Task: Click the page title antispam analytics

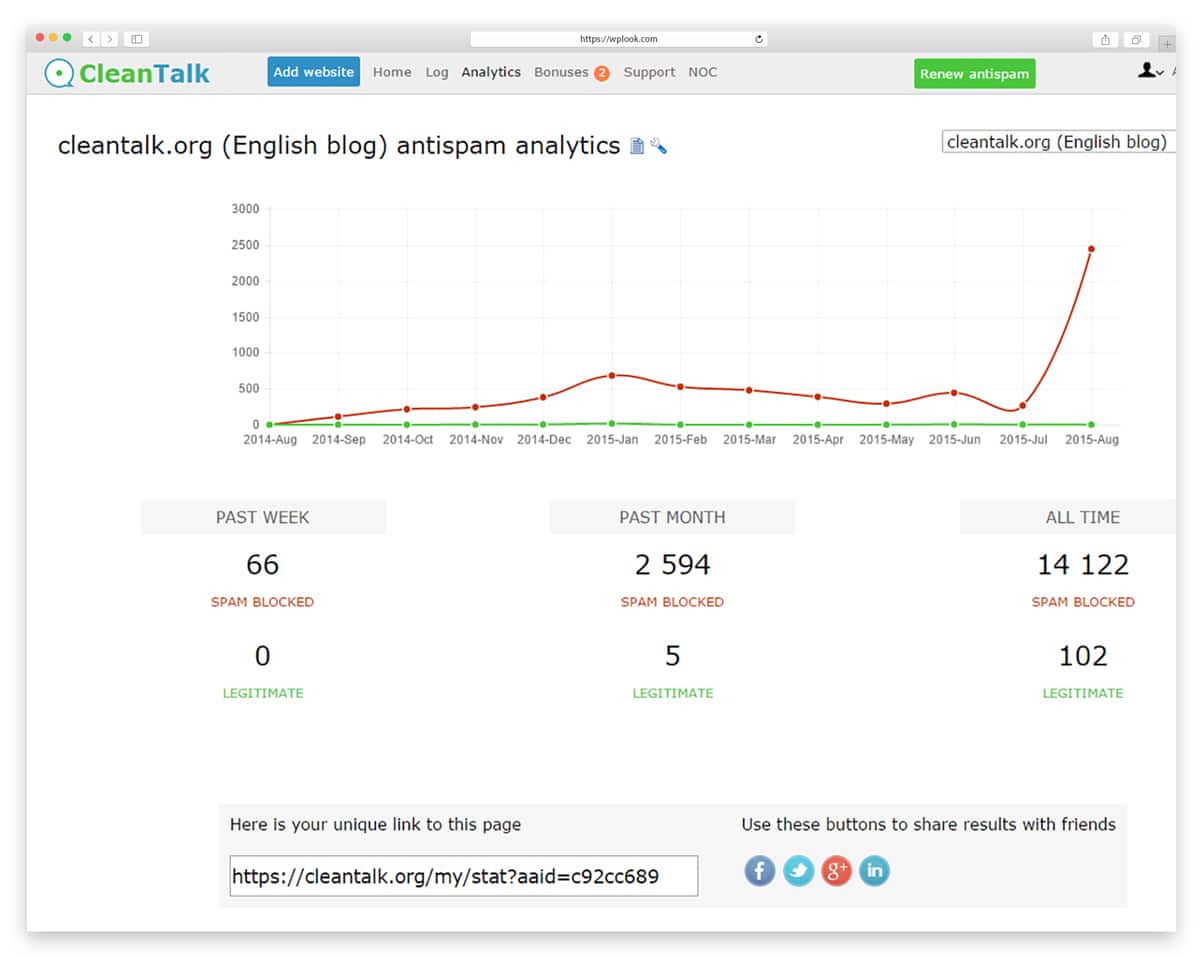Action: [339, 146]
